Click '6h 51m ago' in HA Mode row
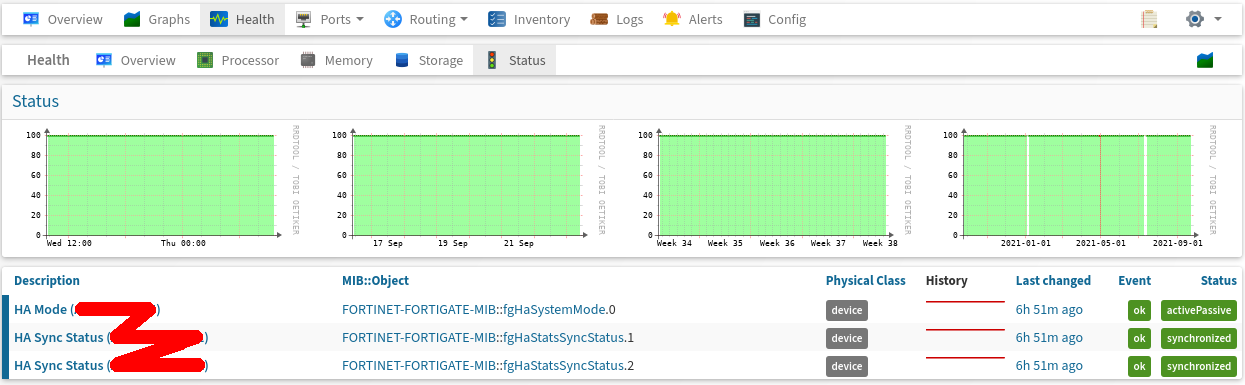 tap(1049, 310)
